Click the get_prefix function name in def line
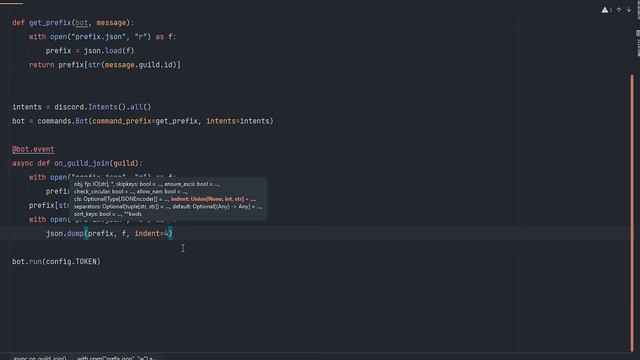 pyautogui.click(x=50, y=23)
